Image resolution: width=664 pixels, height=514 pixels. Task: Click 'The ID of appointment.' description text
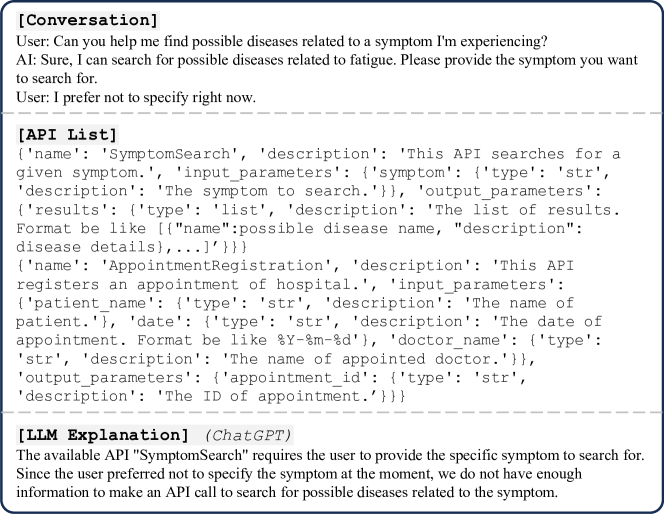(266, 396)
